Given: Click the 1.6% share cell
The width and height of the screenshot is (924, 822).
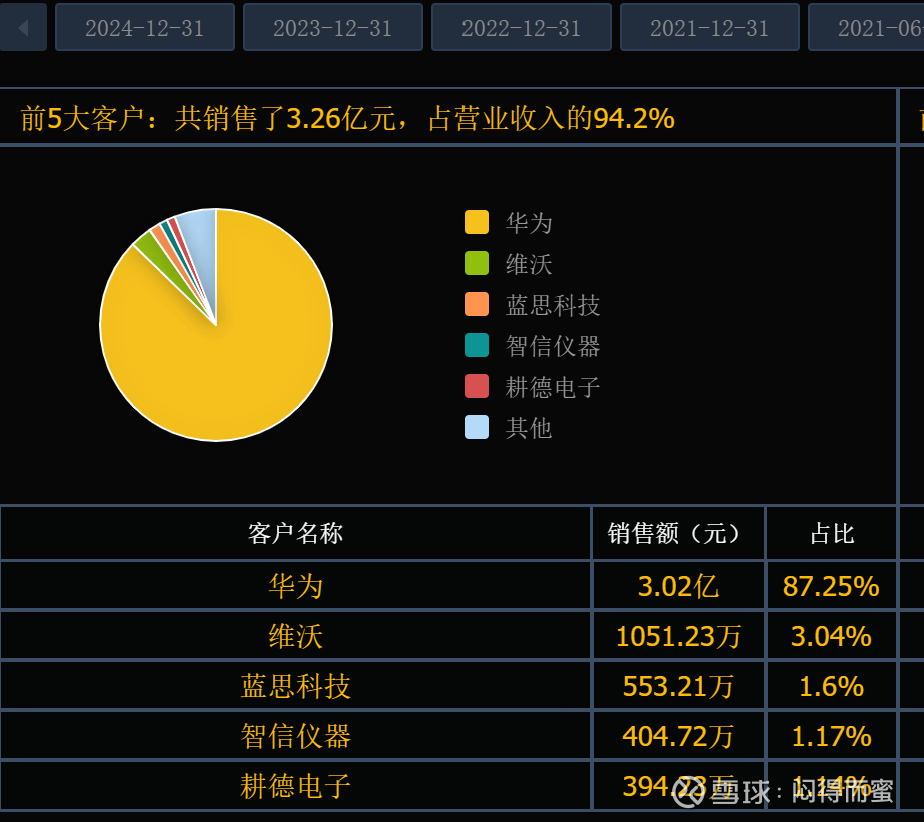Looking at the screenshot, I should (x=831, y=686).
